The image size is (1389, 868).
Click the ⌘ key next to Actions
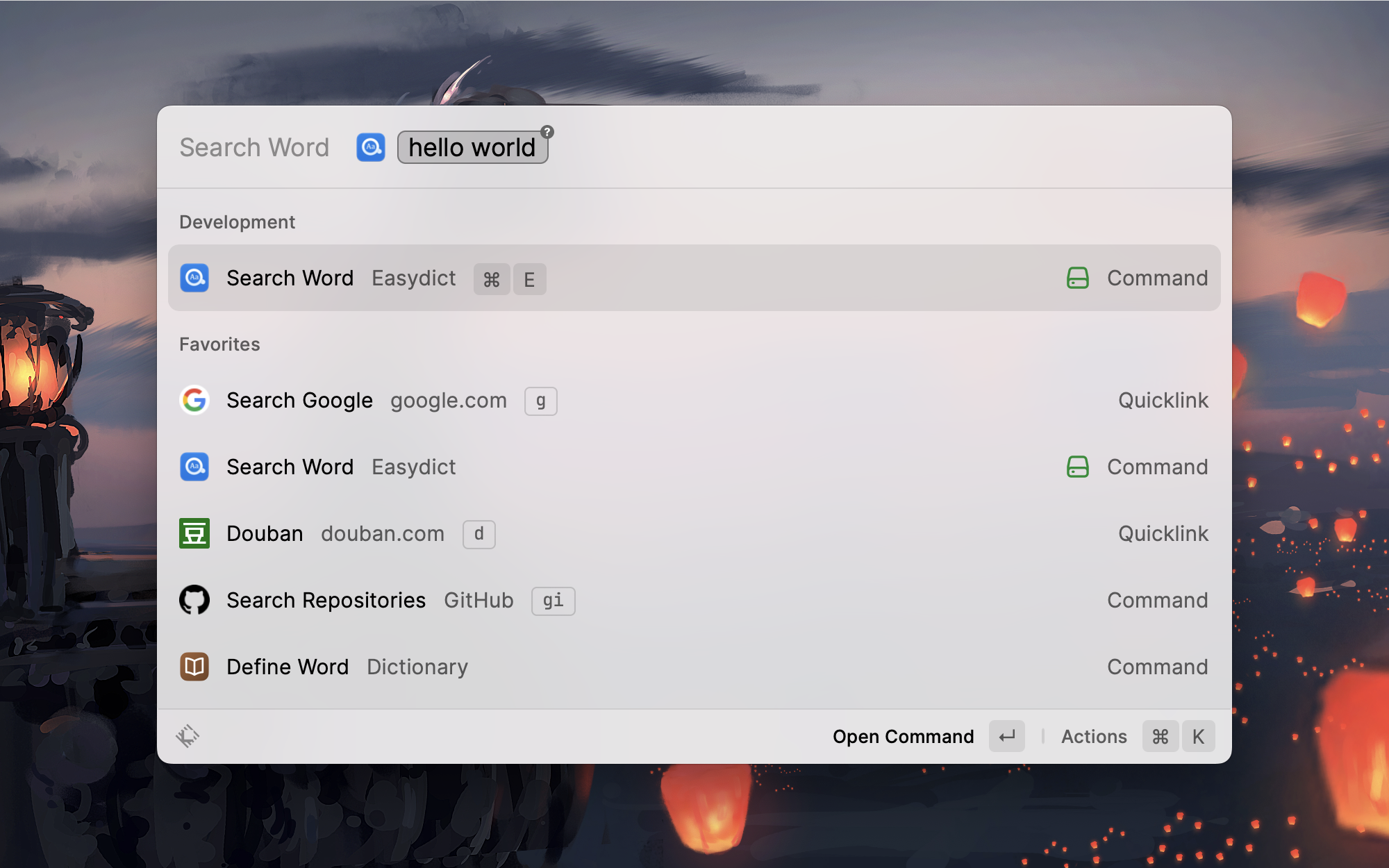pyautogui.click(x=1161, y=736)
